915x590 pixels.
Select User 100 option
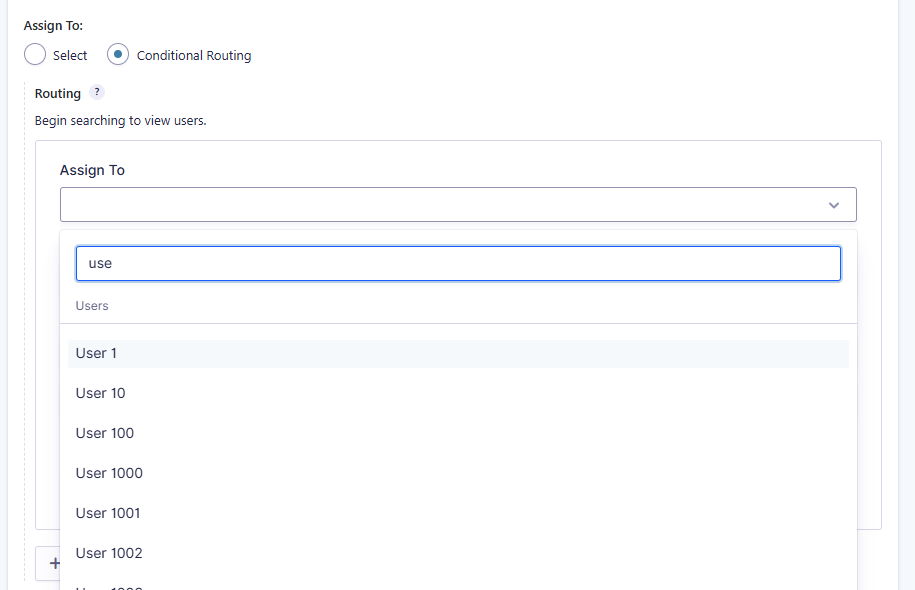(x=105, y=433)
